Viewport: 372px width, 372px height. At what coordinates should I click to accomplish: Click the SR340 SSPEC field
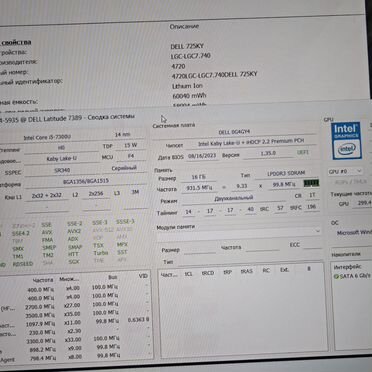pyautogui.click(x=62, y=170)
